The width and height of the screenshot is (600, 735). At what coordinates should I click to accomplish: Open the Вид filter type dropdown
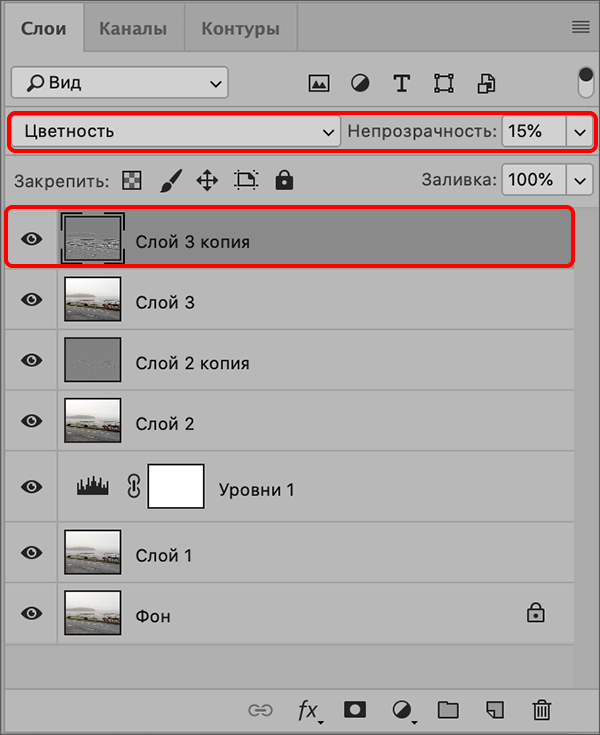(119, 82)
